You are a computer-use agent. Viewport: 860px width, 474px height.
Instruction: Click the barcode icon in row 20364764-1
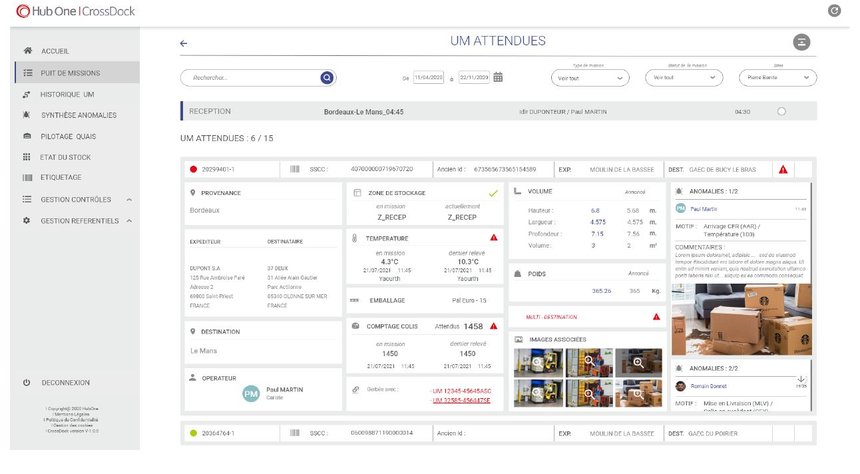tap(295, 433)
